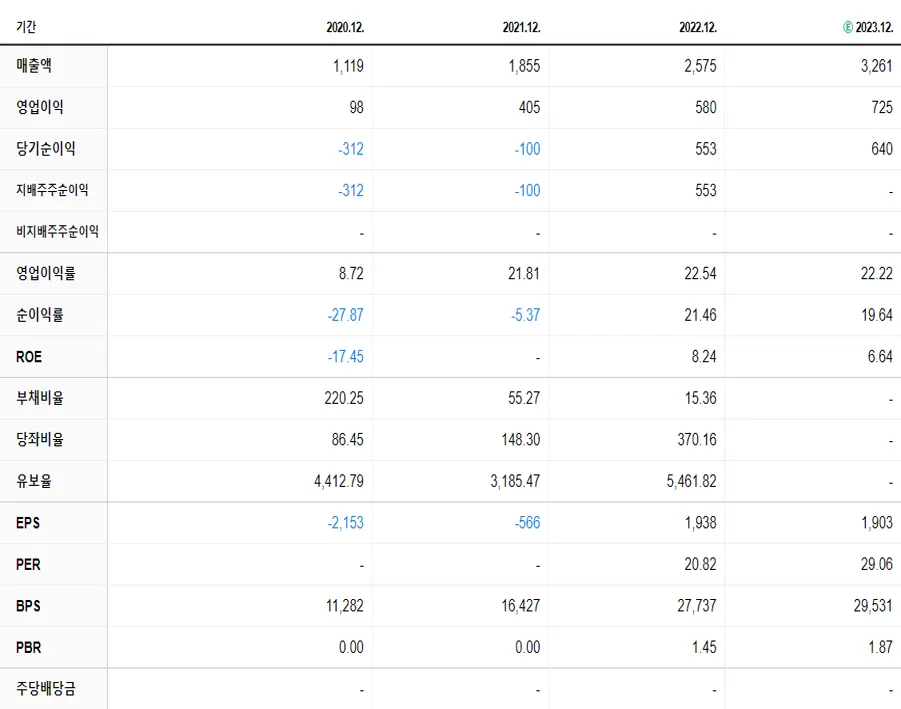Click the 비지배주주순이익 row label
The height and width of the screenshot is (709, 901).
coord(57,232)
